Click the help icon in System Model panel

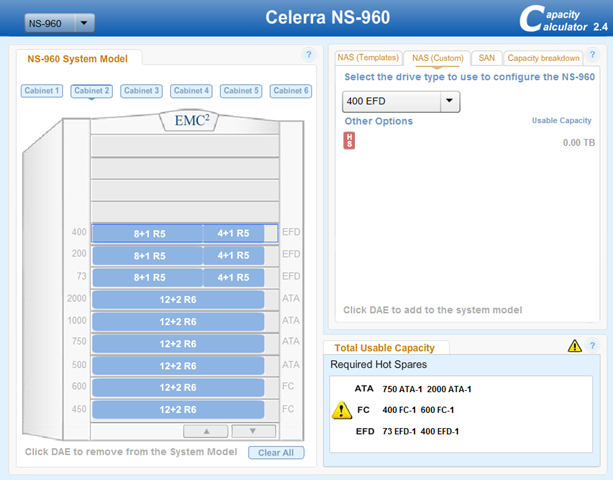tap(309, 56)
